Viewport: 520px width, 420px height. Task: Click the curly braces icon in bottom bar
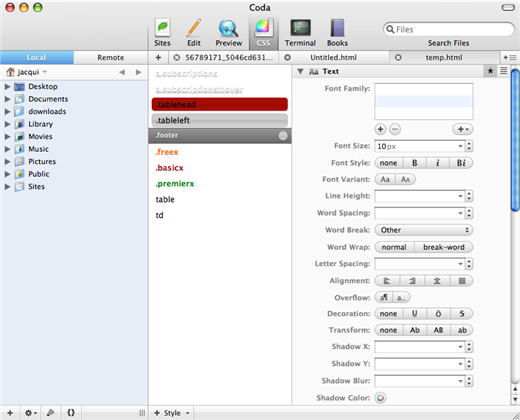(x=71, y=413)
